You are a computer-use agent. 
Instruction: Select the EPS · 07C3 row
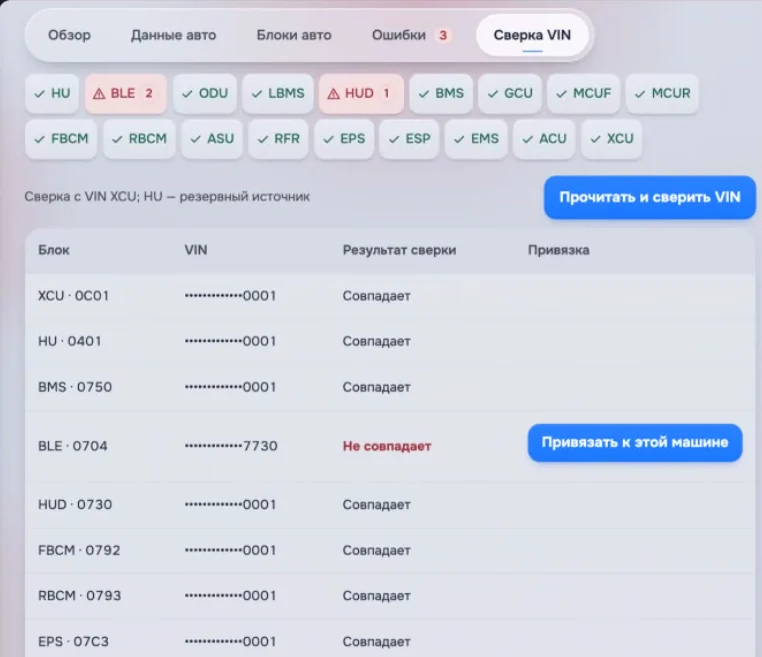coord(390,639)
